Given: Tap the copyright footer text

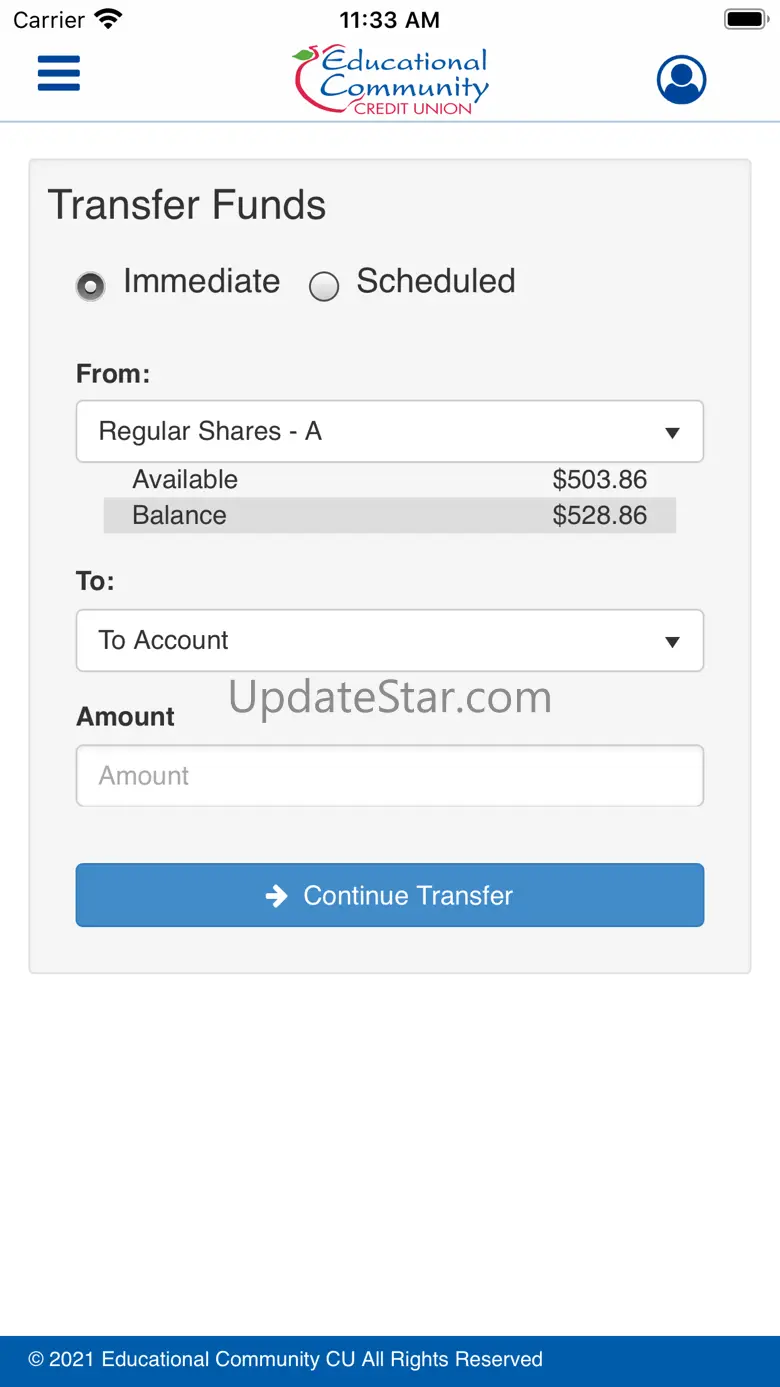Looking at the screenshot, I should 286,1359.
